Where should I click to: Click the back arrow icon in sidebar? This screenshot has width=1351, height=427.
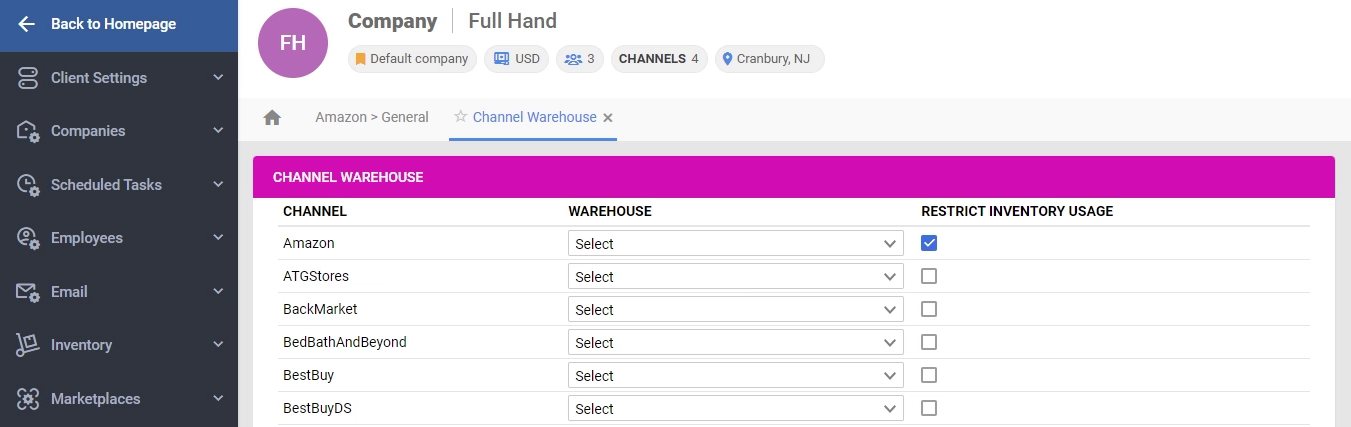coord(27,24)
